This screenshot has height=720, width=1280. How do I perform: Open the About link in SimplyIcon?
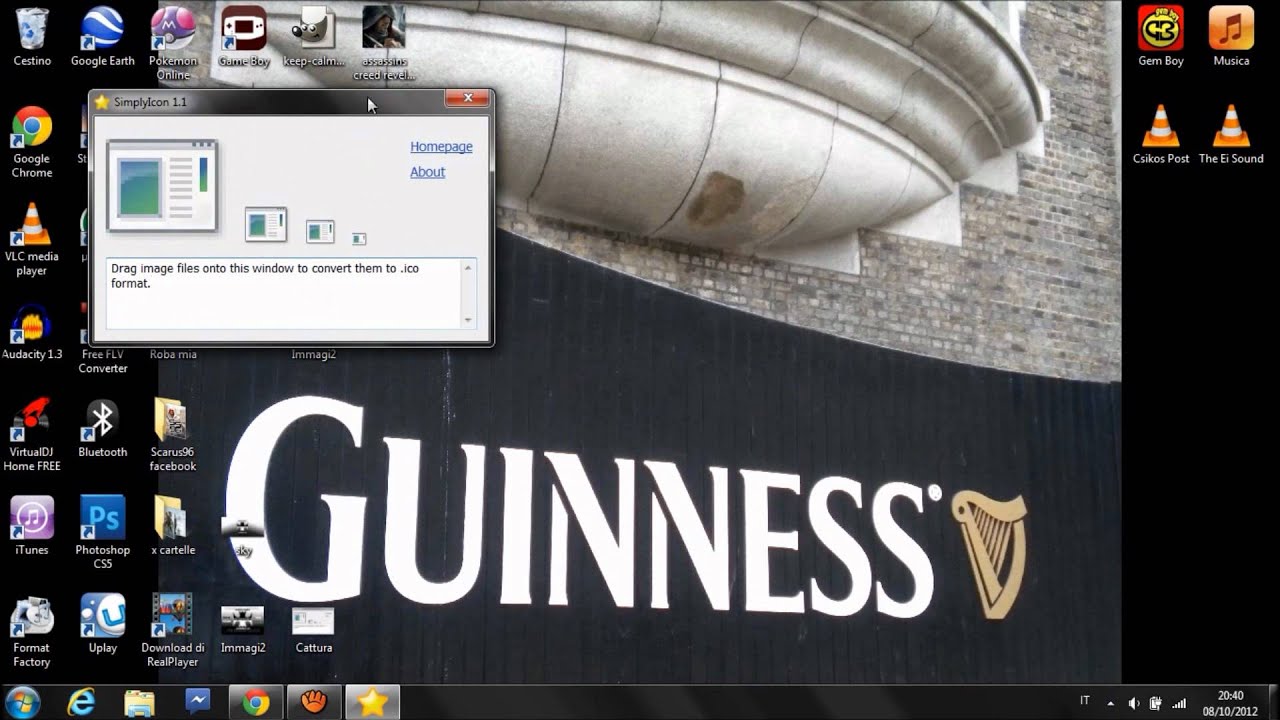tap(427, 172)
